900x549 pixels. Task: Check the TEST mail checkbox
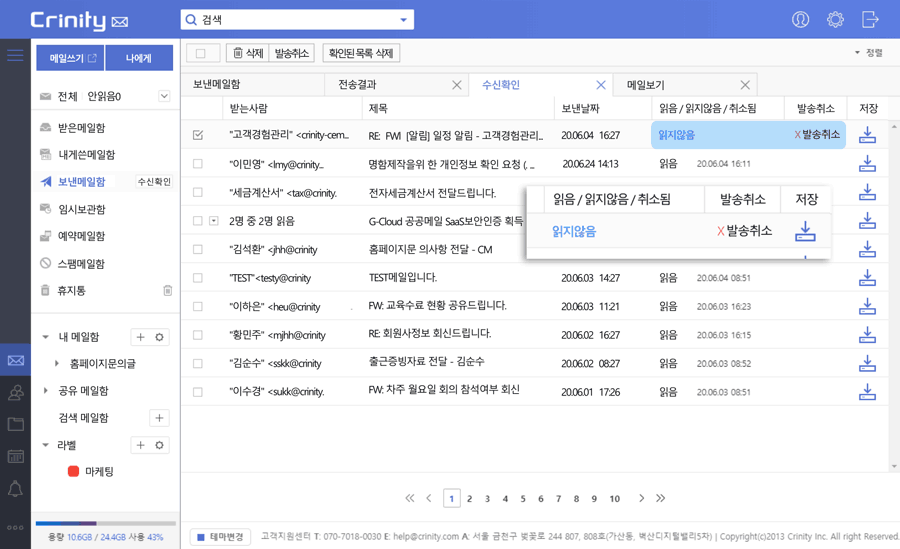click(x=198, y=278)
